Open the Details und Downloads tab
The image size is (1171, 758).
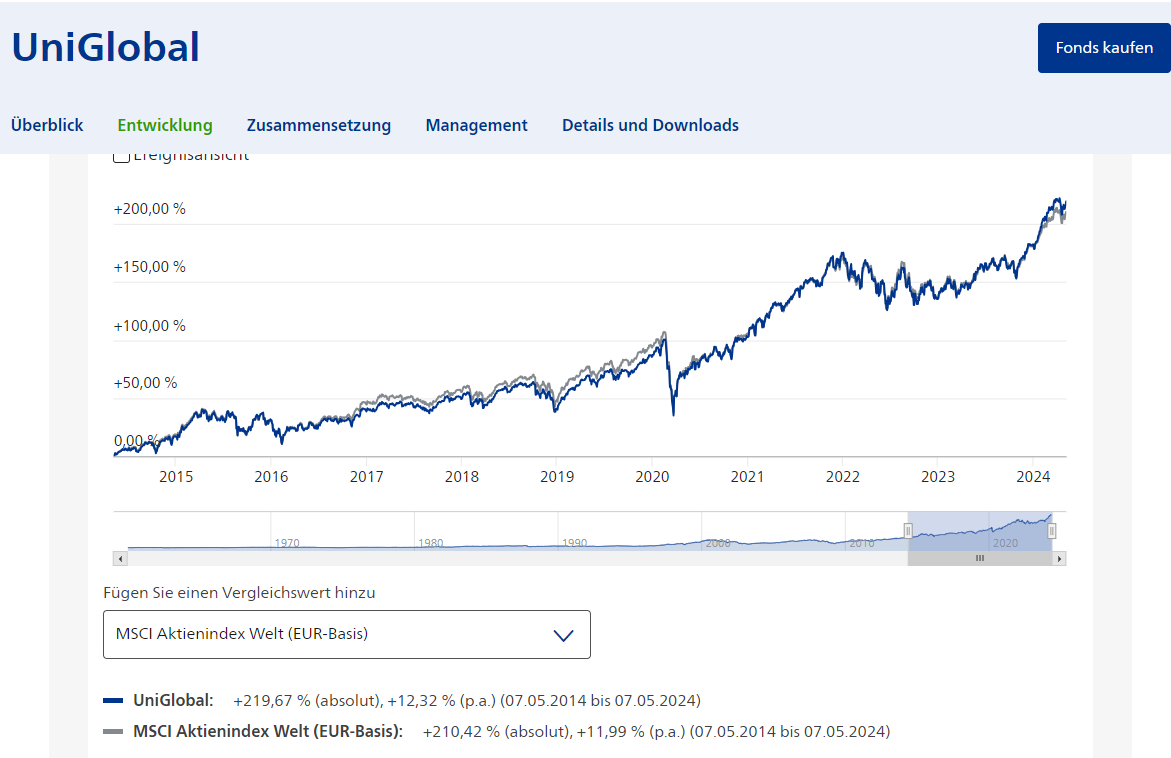tap(650, 125)
